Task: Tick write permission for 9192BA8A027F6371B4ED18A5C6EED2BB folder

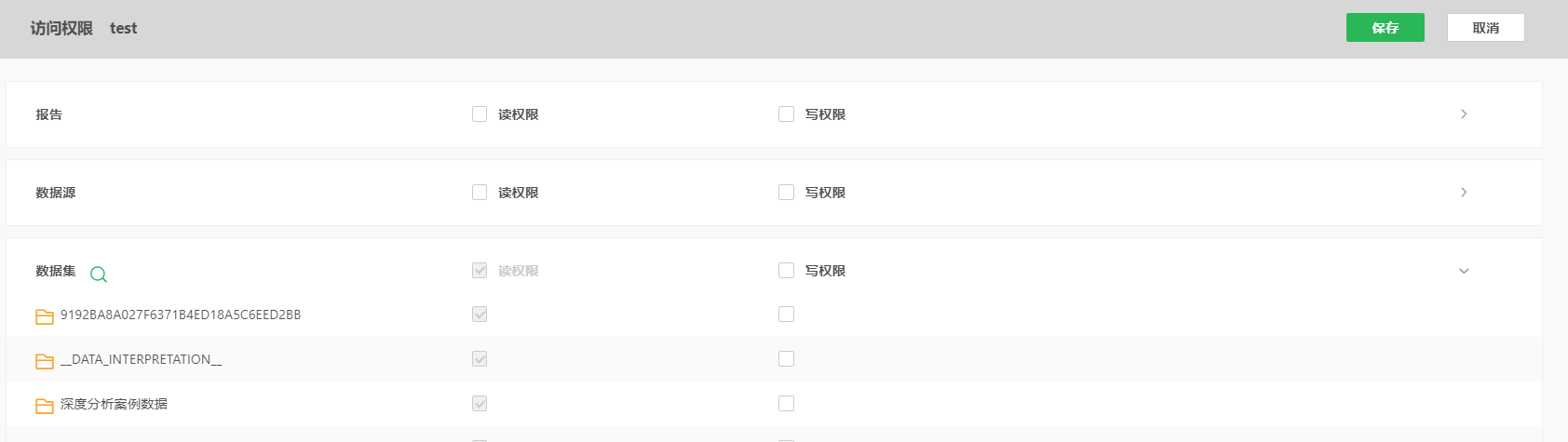Action: click(787, 314)
